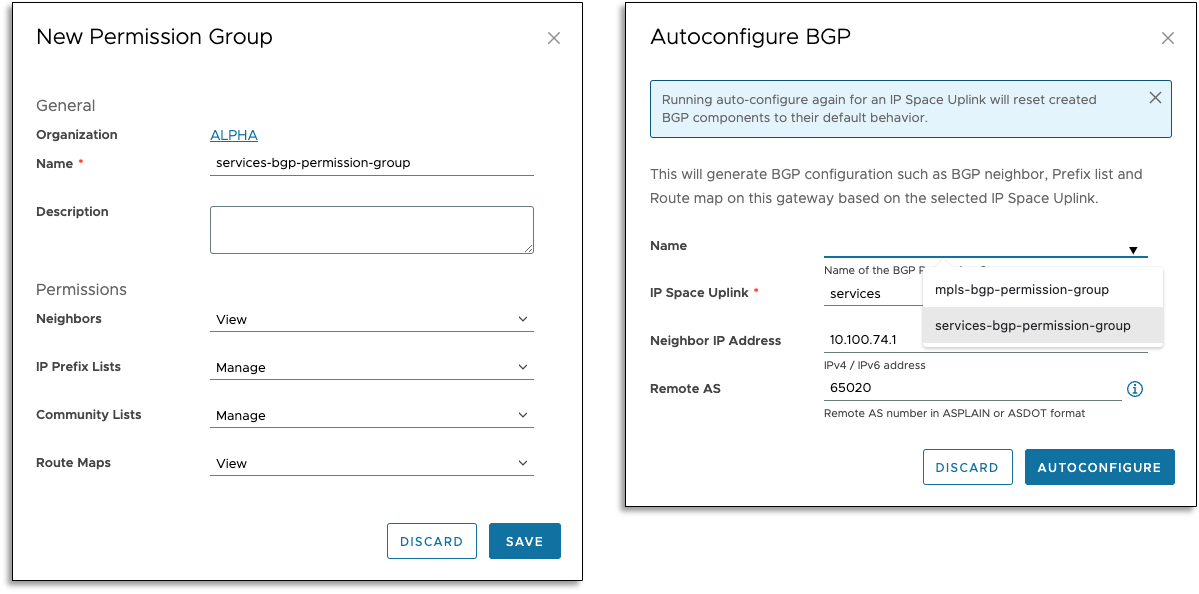The width and height of the screenshot is (1199, 594).
Task: Focus the permission group Name field
Action: click(x=371, y=163)
